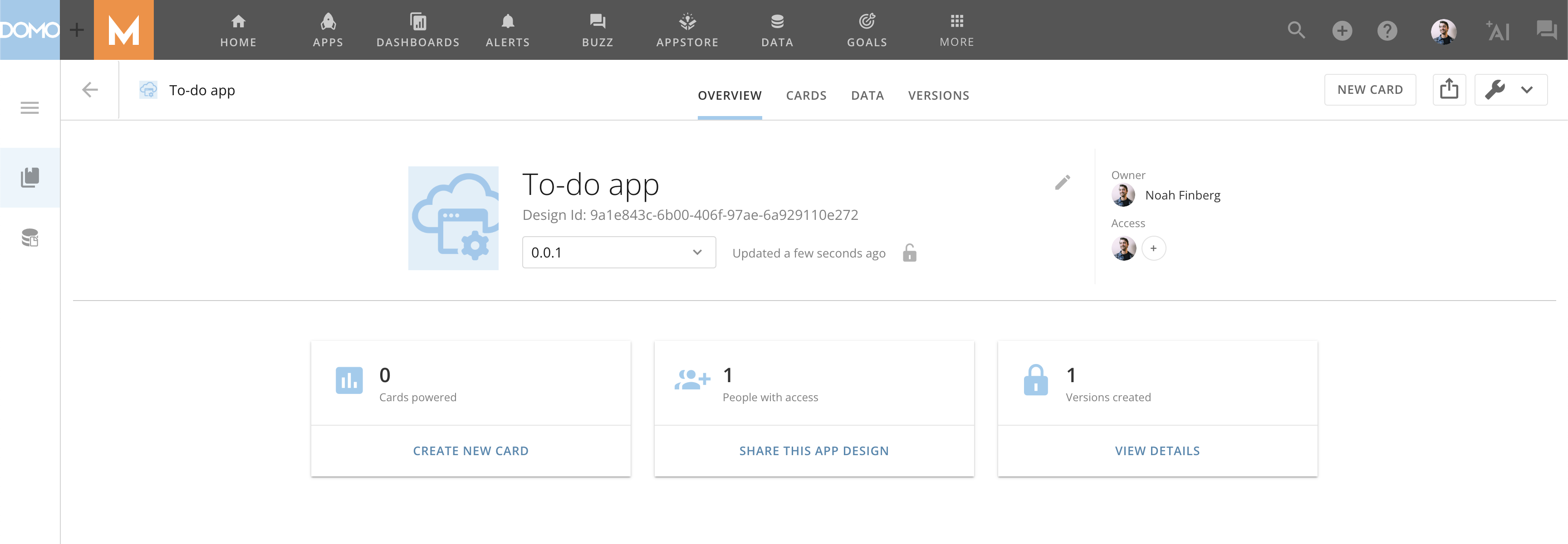Click the plus add icon in header

pos(1342,30)
